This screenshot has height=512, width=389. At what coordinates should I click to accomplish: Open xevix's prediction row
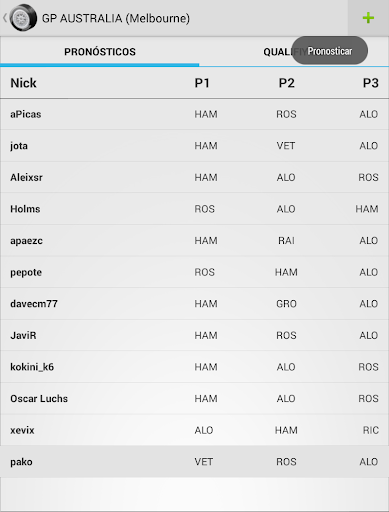194,430
